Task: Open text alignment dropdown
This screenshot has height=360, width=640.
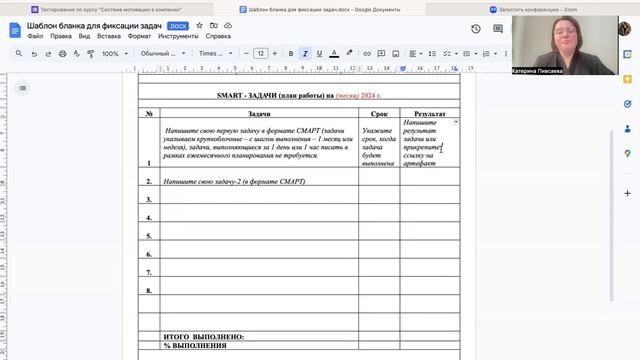Action: [416, 53]
